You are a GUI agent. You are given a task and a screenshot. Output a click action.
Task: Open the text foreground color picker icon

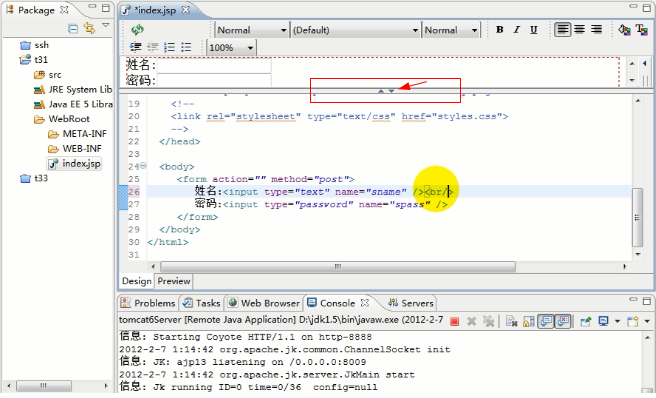[641, 29]
